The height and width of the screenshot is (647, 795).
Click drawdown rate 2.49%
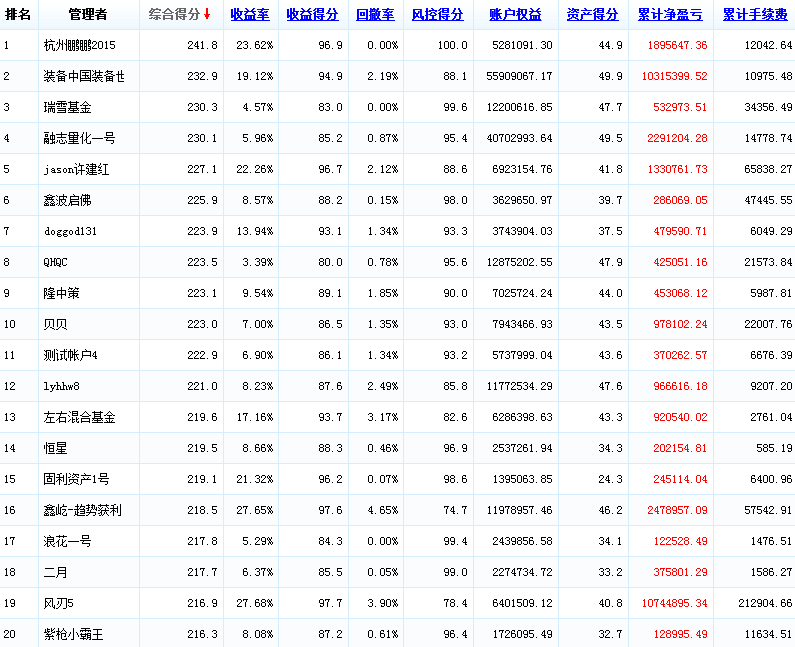[x=383, y=386]
